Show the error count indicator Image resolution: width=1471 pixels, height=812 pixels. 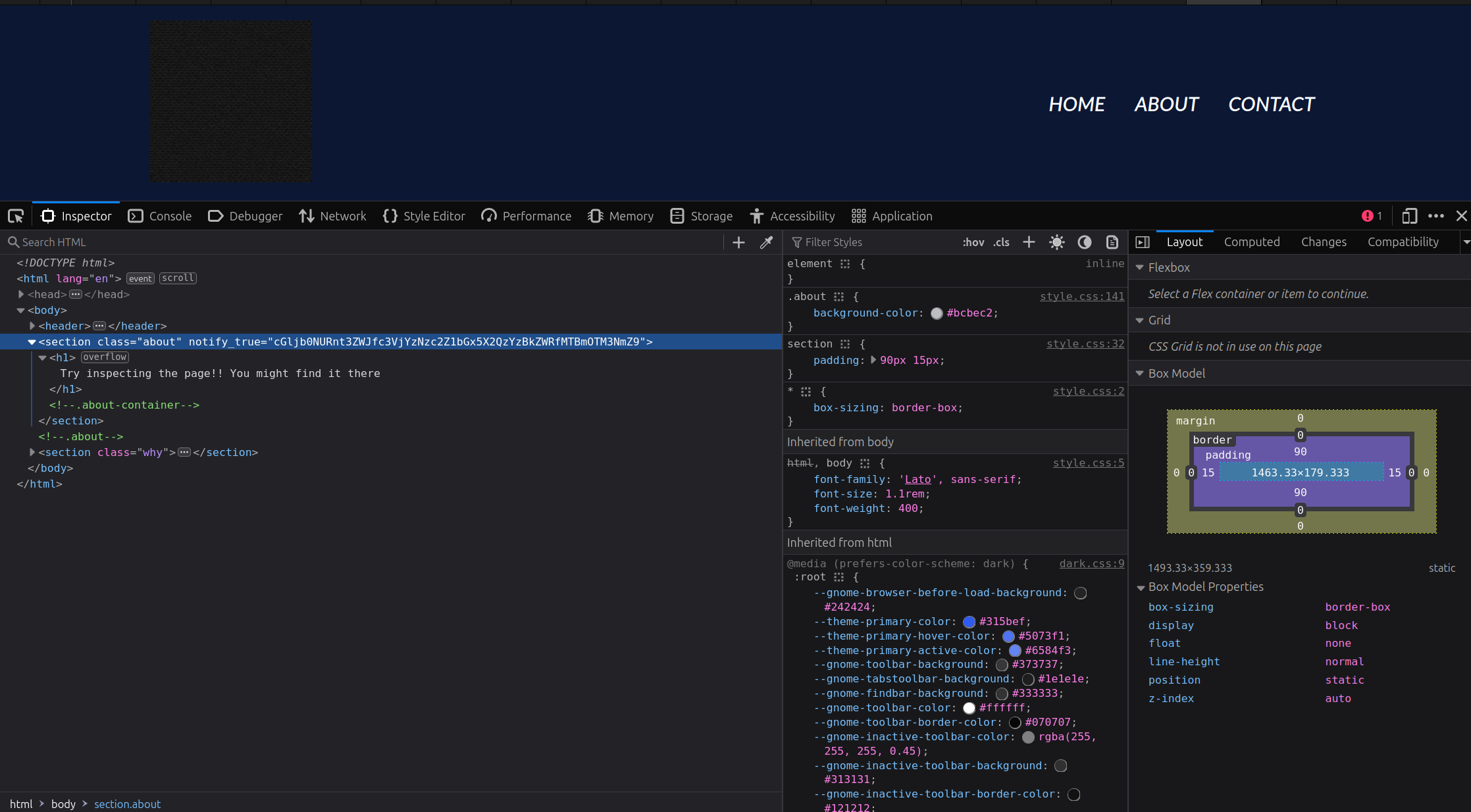1372,216
